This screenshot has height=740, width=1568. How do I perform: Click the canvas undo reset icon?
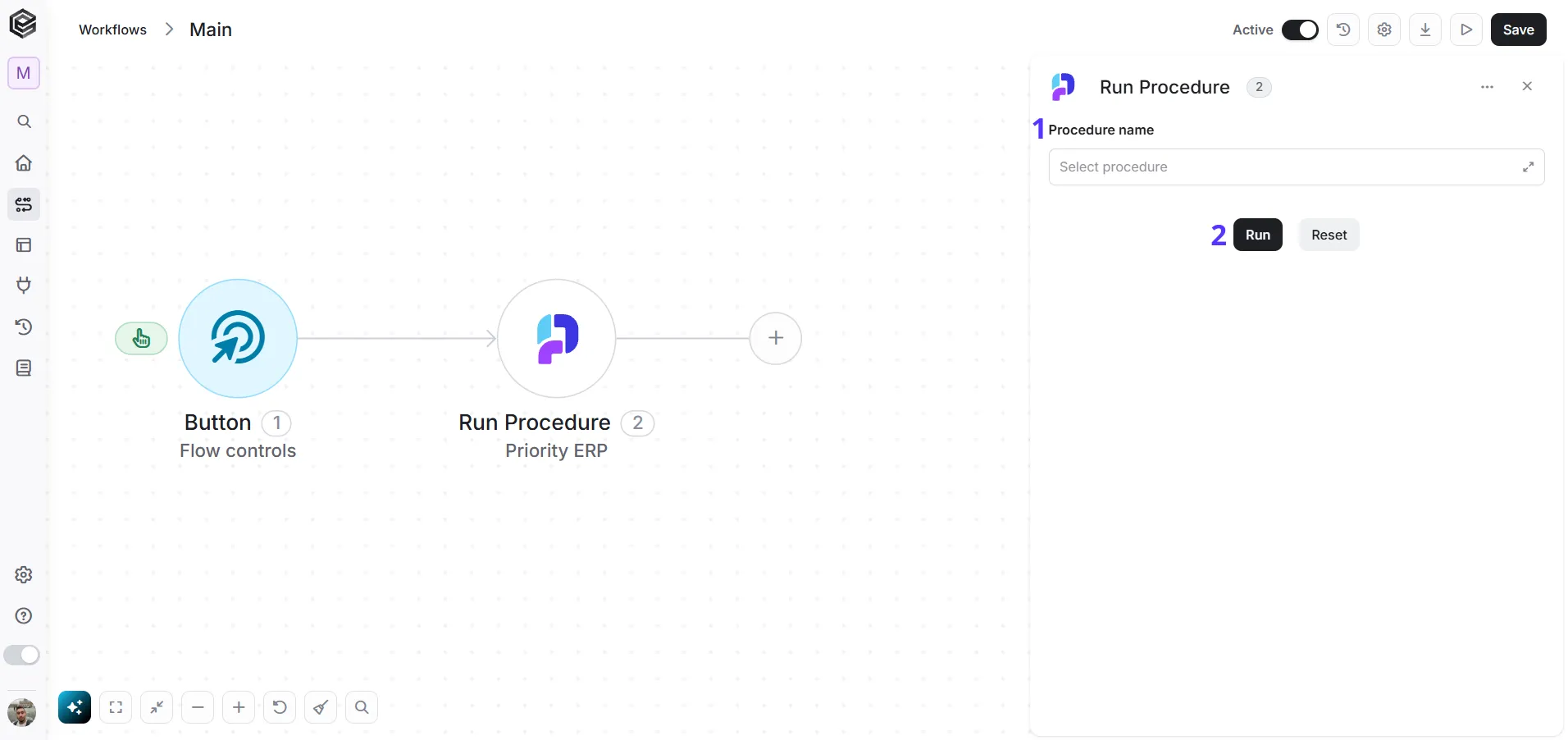pyautogui.click(x=280, y=707)
